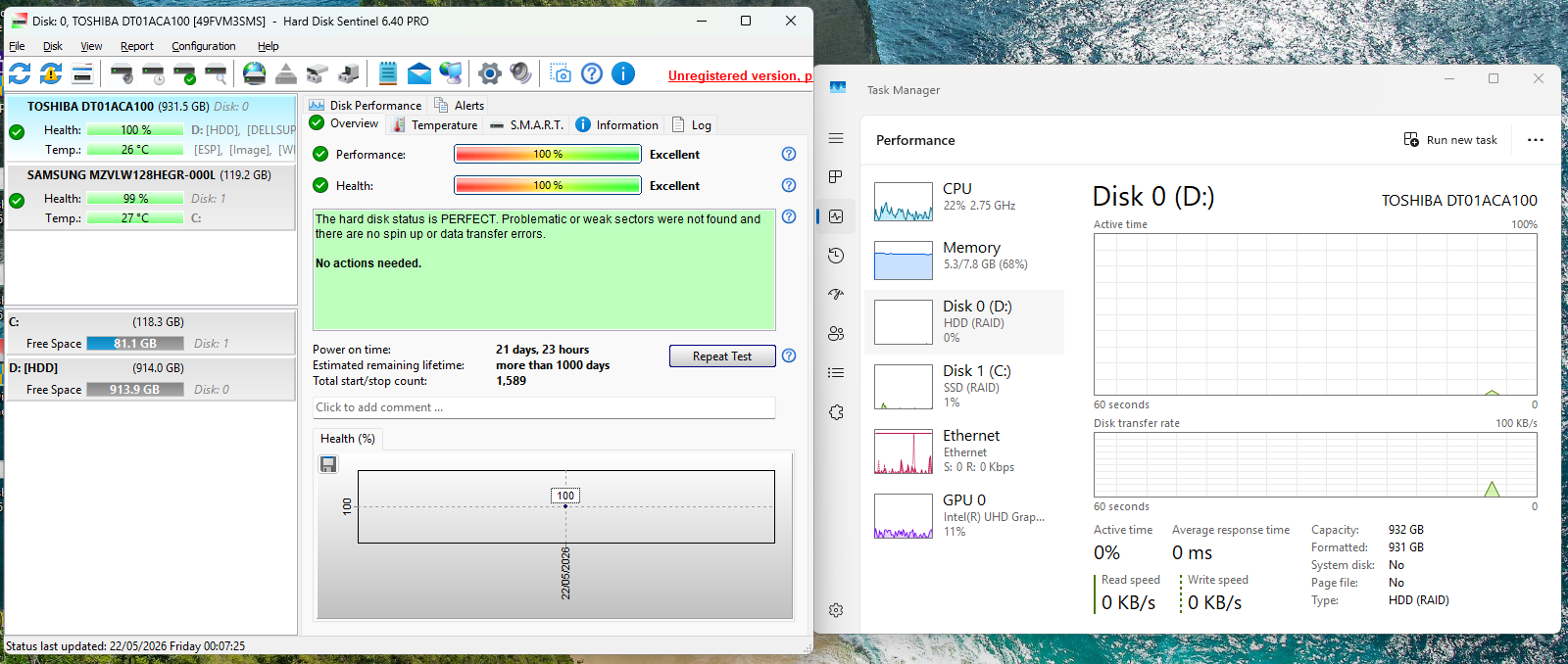Save the Health graph using floppy icon
The image size is (1568, 664).
click(328, 464)
